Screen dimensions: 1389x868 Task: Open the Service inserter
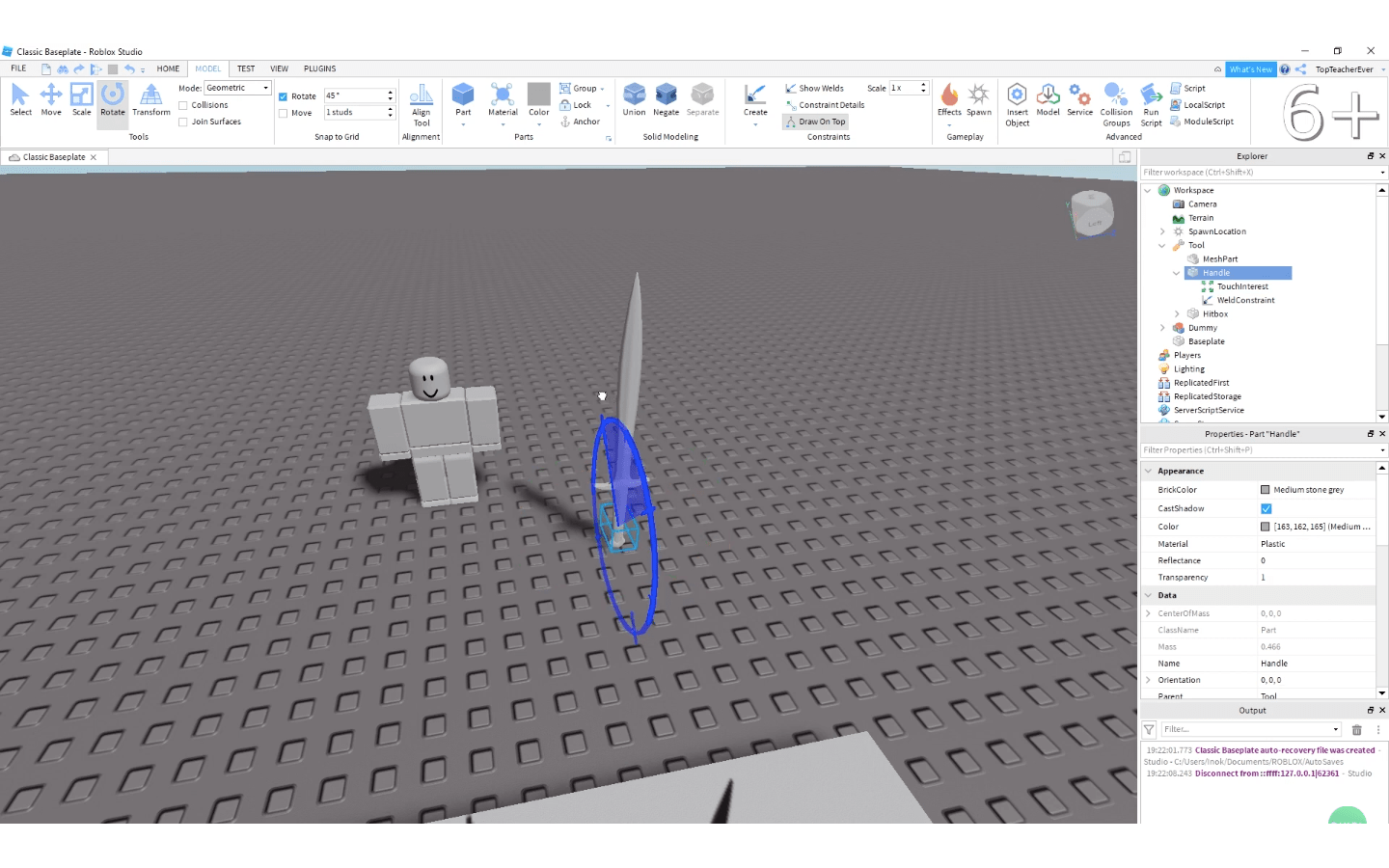point(1079,100)
